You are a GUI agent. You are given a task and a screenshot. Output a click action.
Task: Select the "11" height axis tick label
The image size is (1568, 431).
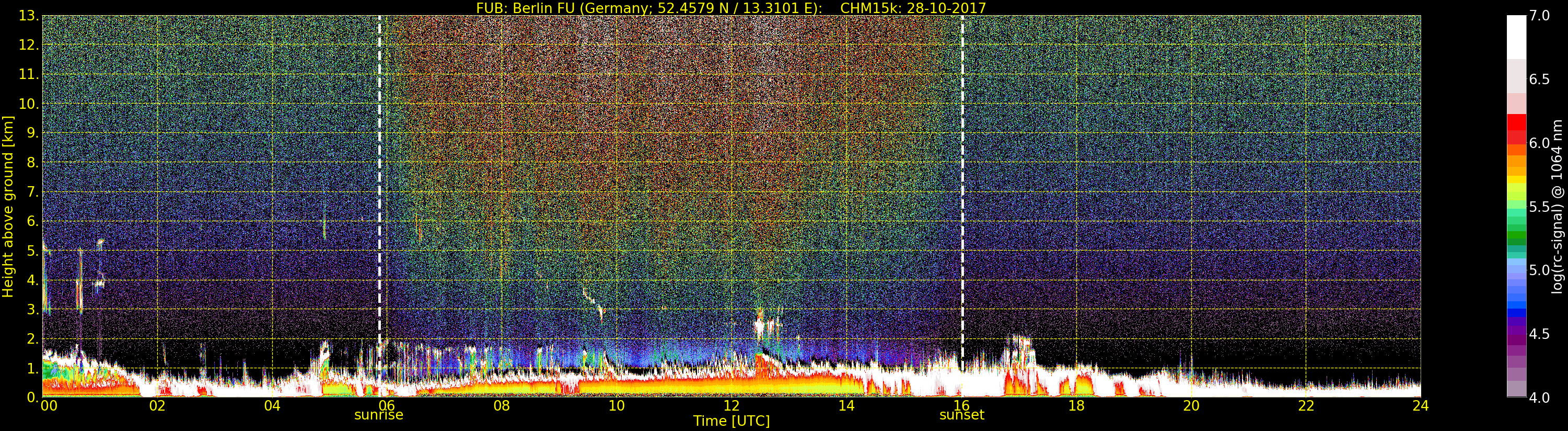(x=29, y=74)
